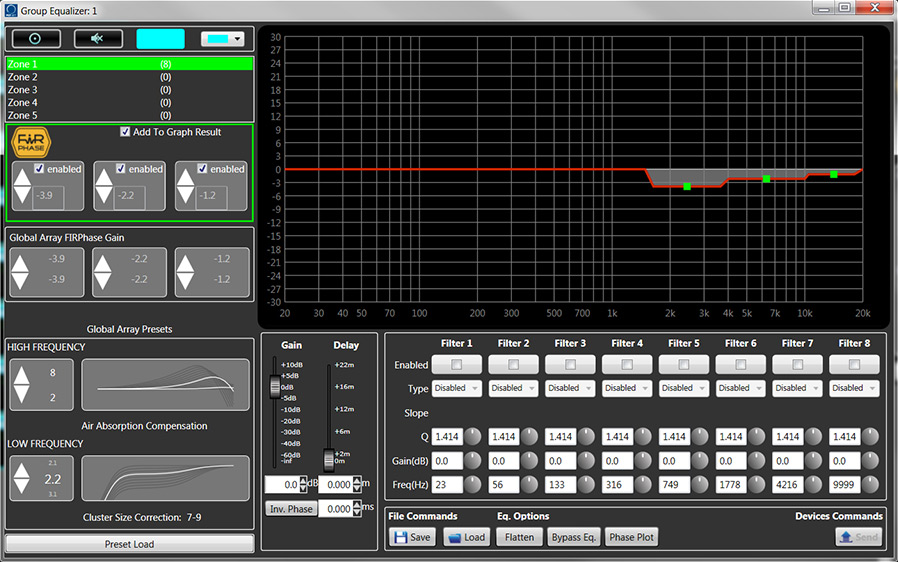Image resolution: width=898 pixels, height=562 pixels.
Task: Enable Filter 1 toggle
Action: [456, 364]
